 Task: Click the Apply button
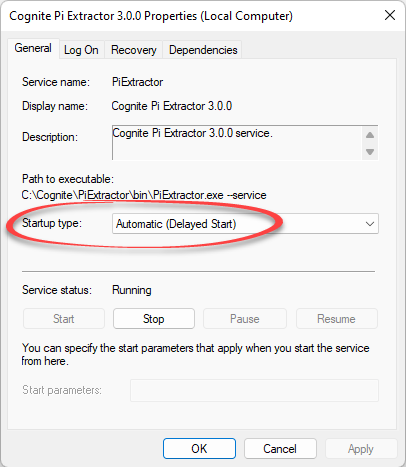coord(361,449)
